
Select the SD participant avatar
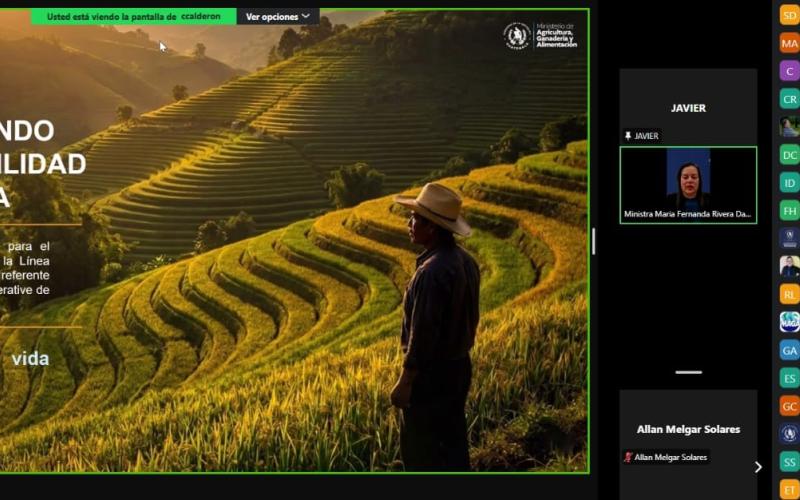point(789,15)
